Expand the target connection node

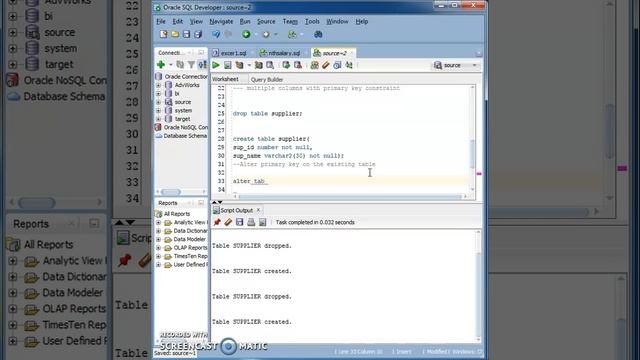(x=158, y=119)
